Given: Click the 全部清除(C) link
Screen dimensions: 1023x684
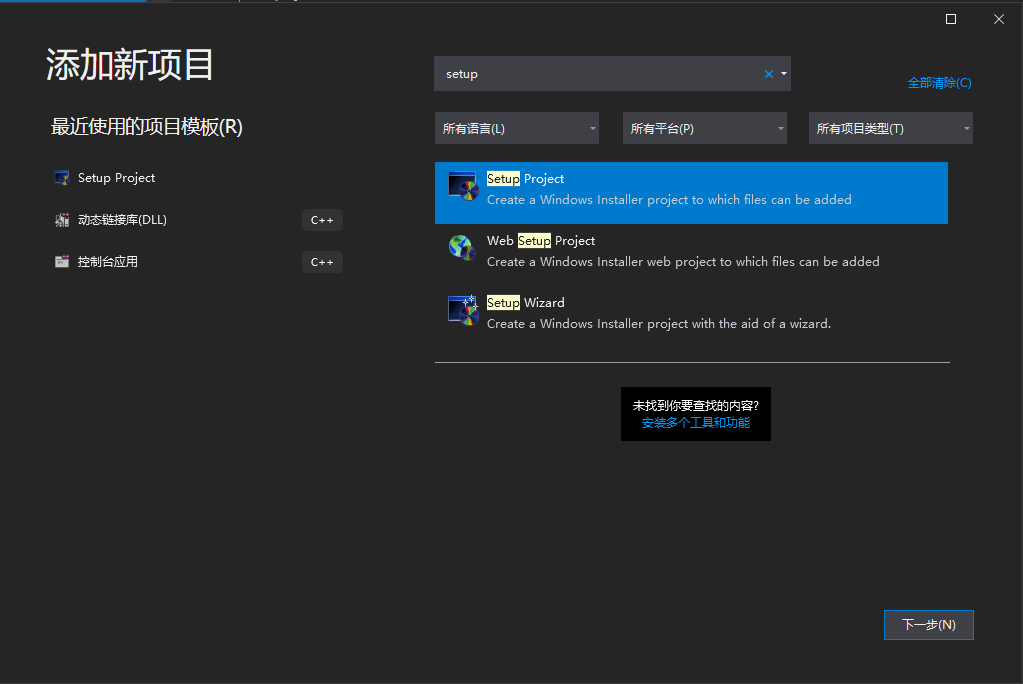Looking at the screenshot, I should coord(938,82).
